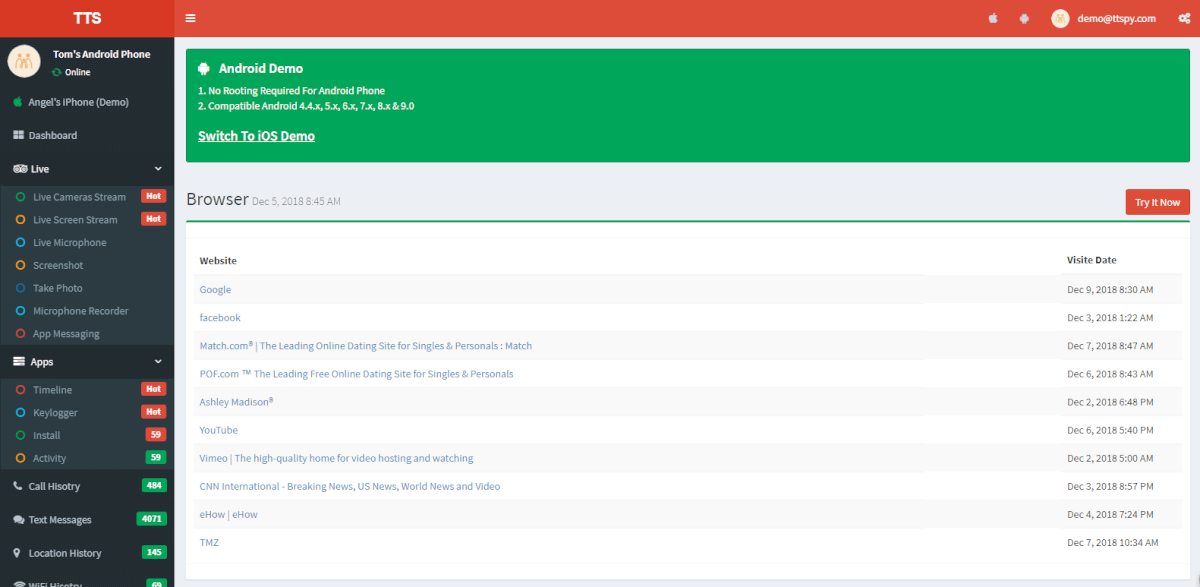Click the Online status indicator
The height and width of the screenshot is (587, 1200).
(x=71, y=72)
